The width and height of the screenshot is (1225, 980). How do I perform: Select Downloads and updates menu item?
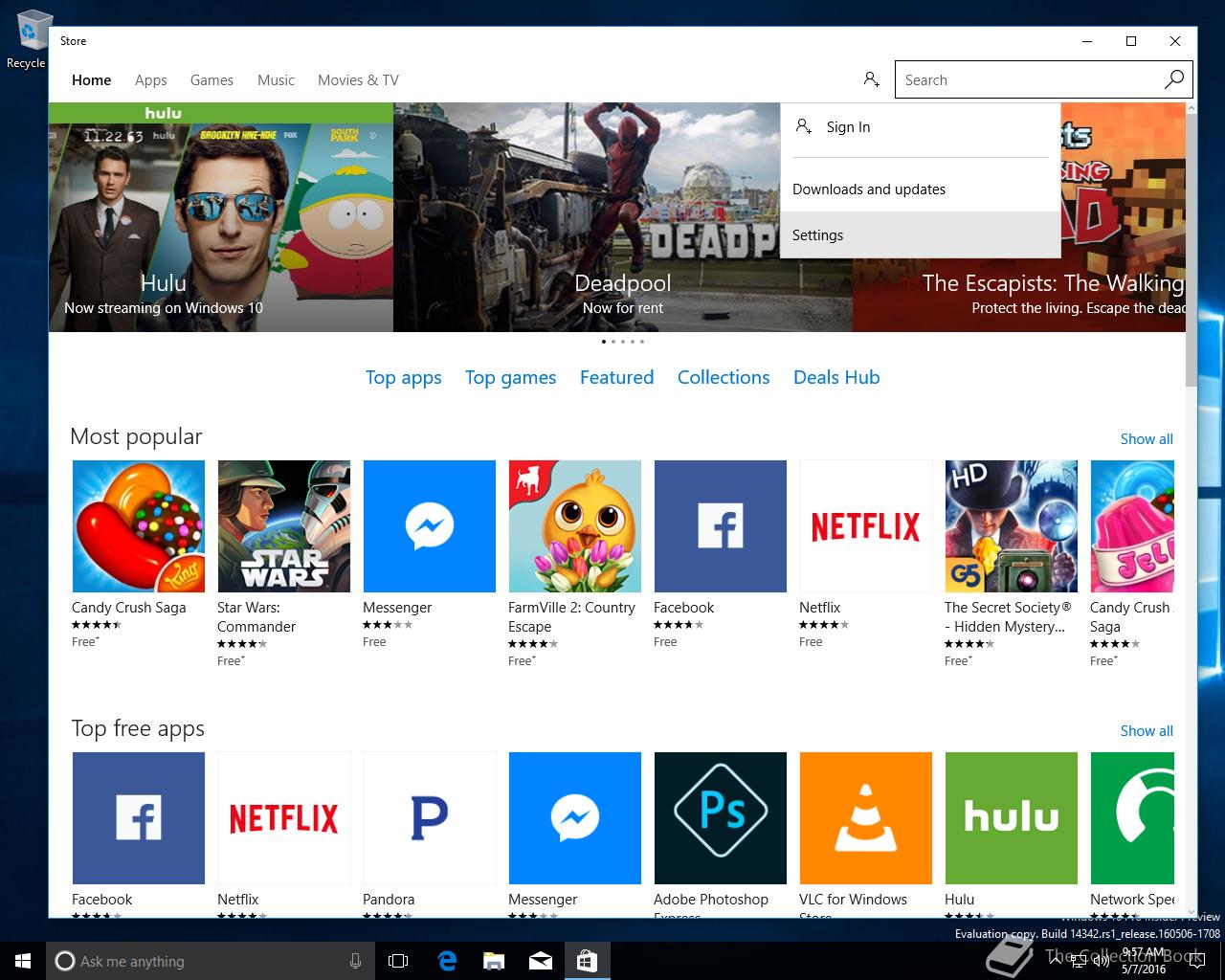(x=921, y=189)
